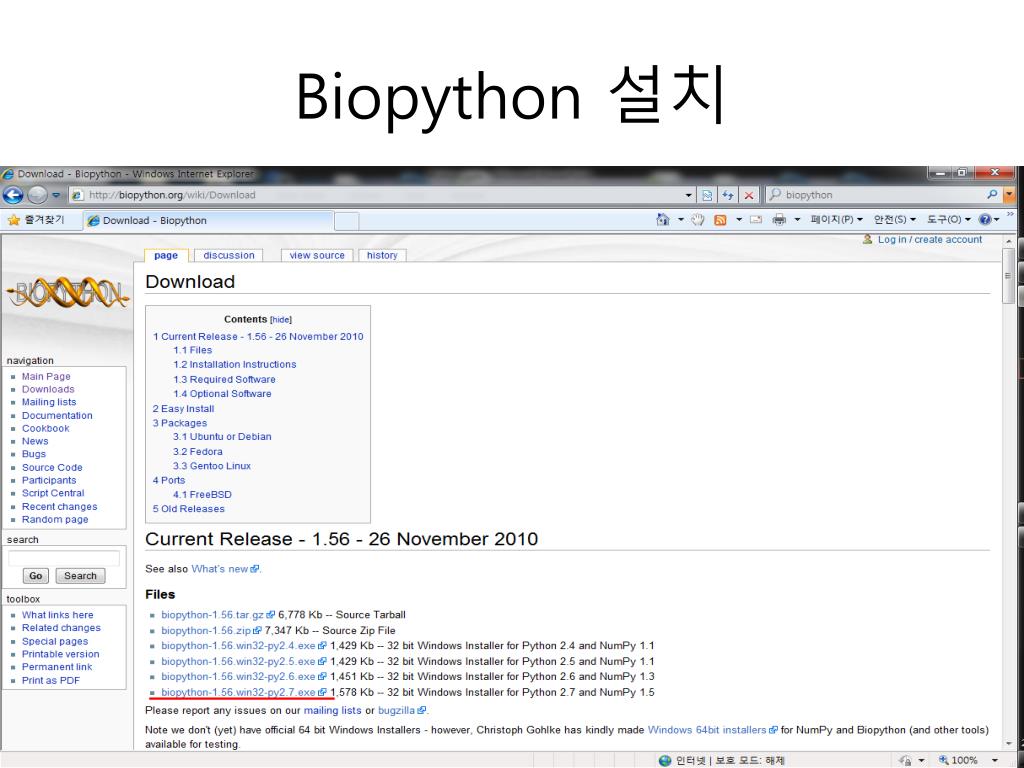Click the page scrollbar up arrow

1008,242
